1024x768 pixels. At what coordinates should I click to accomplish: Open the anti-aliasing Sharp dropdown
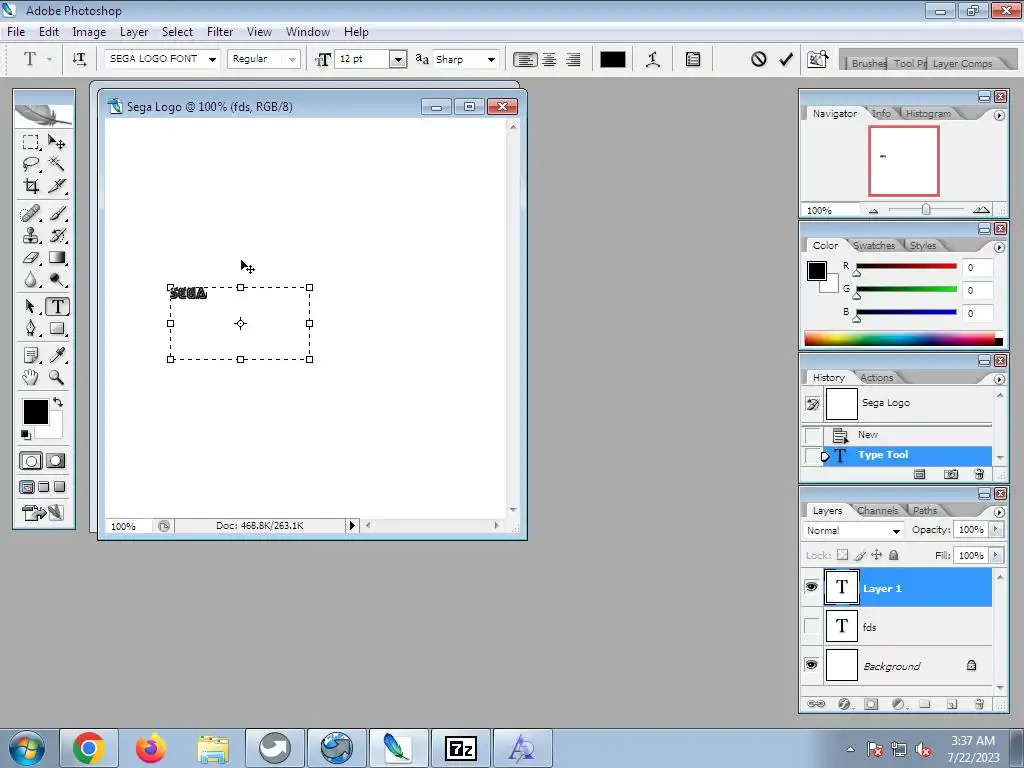point(491,59)
